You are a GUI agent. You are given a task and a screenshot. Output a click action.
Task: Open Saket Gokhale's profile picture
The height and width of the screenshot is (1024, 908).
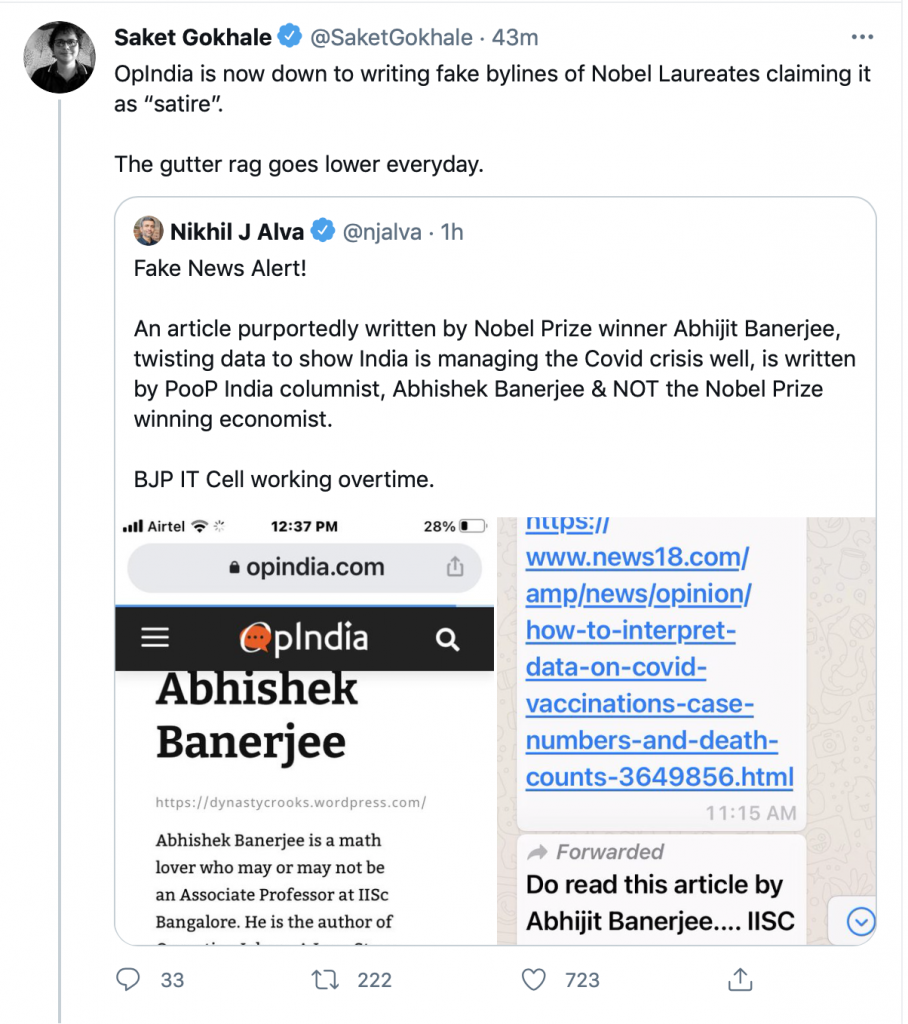(x=59, y=57)
